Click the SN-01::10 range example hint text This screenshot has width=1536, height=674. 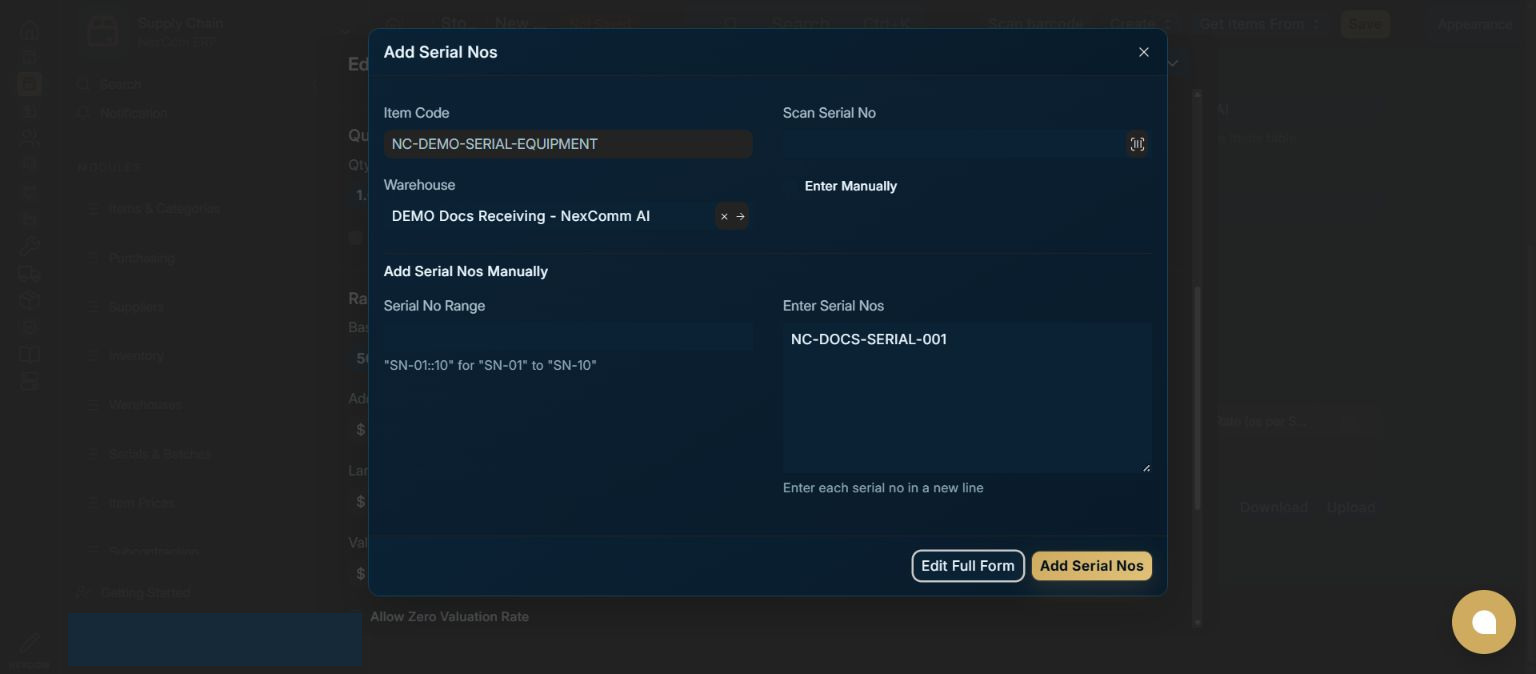pos(490,365)
